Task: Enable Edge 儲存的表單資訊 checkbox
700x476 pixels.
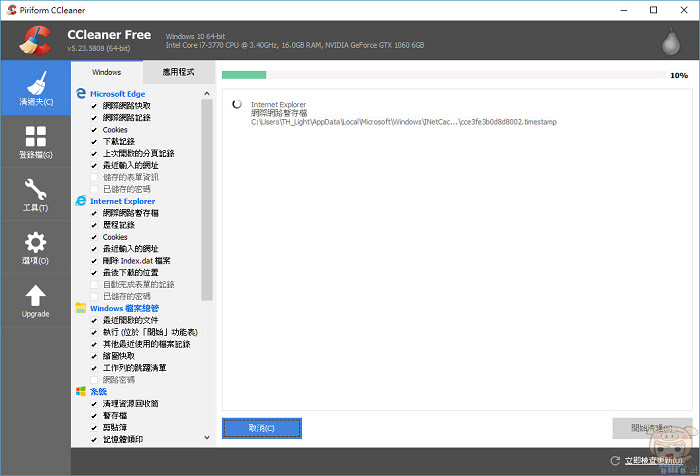Action: [x=94, y=177]
